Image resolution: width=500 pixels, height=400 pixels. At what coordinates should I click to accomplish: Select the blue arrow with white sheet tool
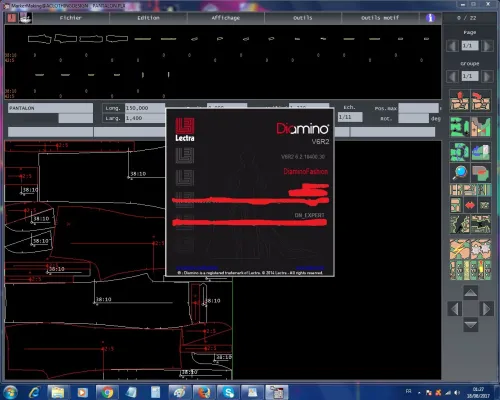pos(481,152)
